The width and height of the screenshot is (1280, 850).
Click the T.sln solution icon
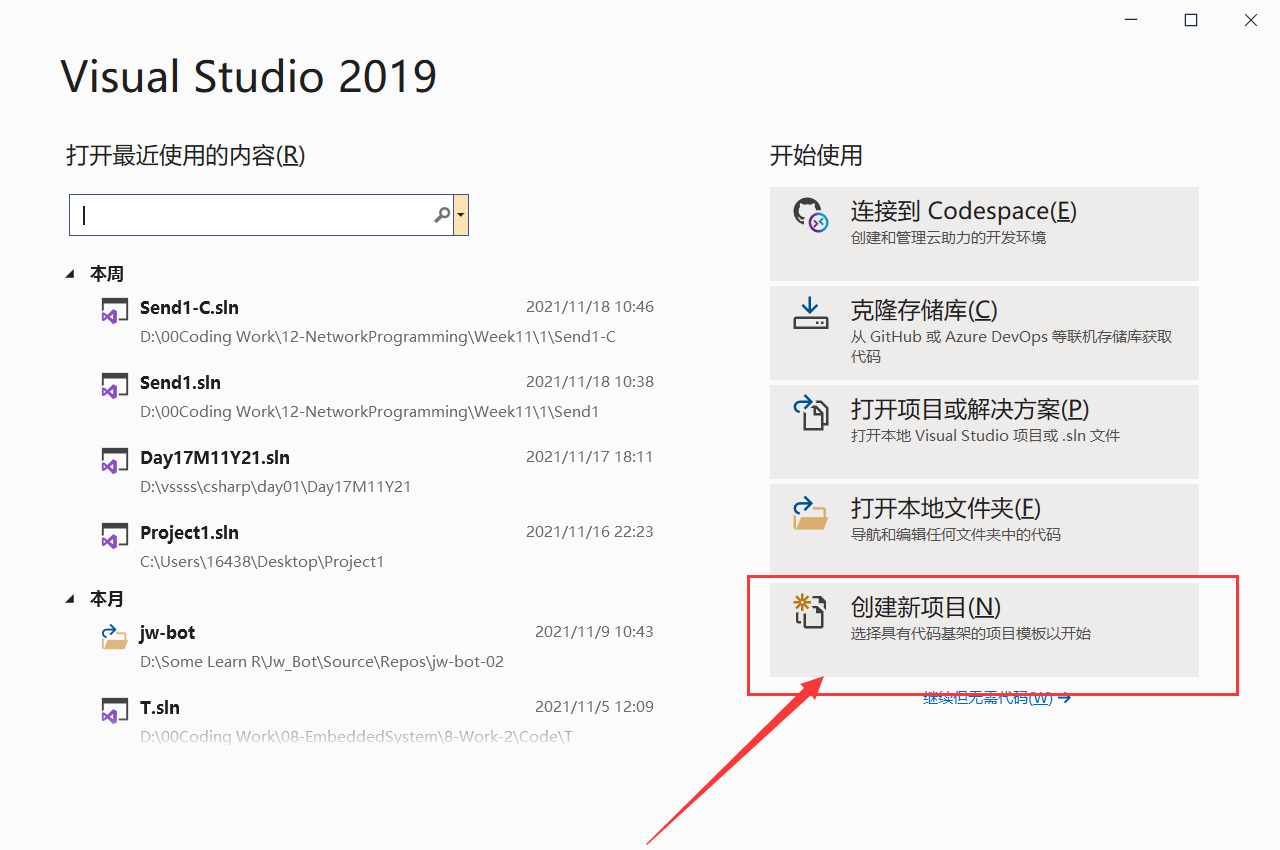coord(114,709)
